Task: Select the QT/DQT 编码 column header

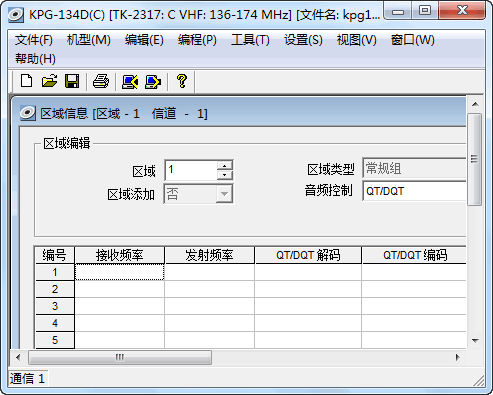Action: click(x=414, y=255)
